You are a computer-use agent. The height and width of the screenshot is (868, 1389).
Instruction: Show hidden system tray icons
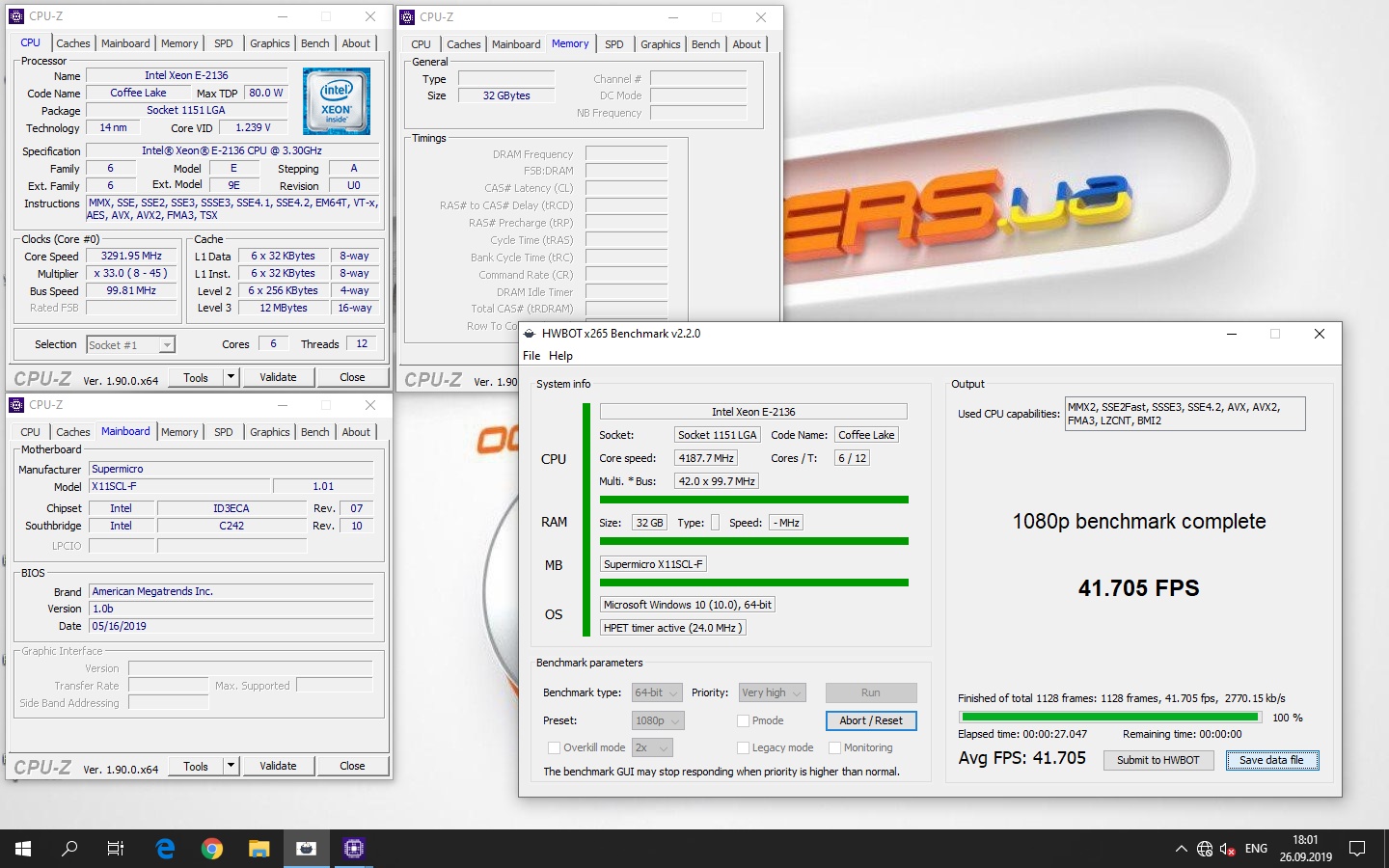[1181, 849]
